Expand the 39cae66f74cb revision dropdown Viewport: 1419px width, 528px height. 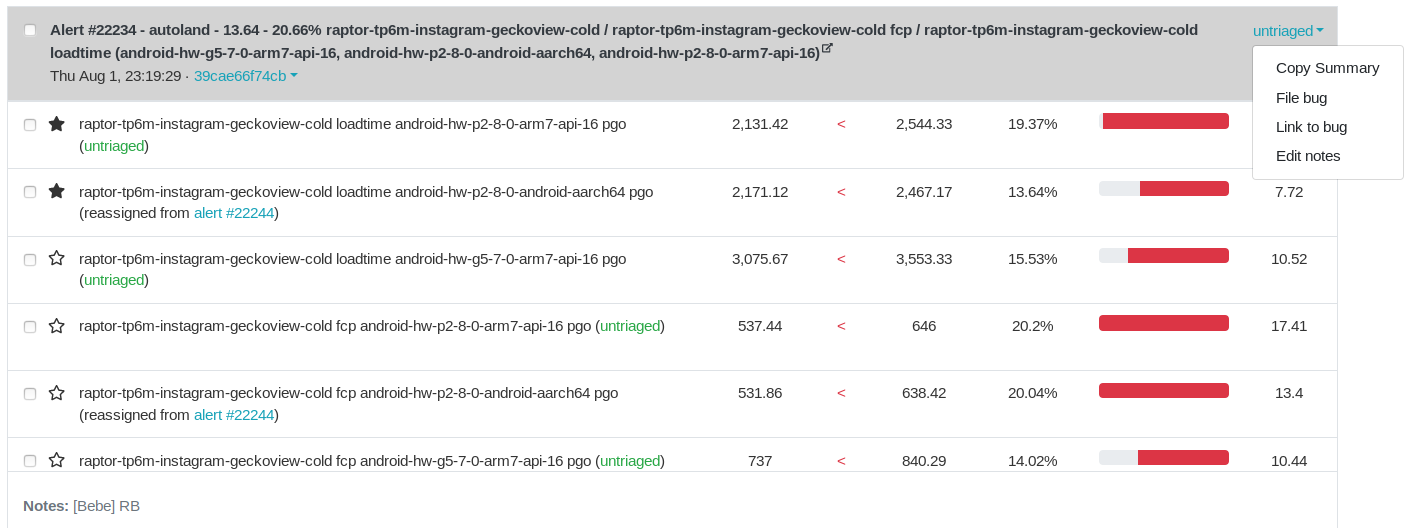pos(245,76)
